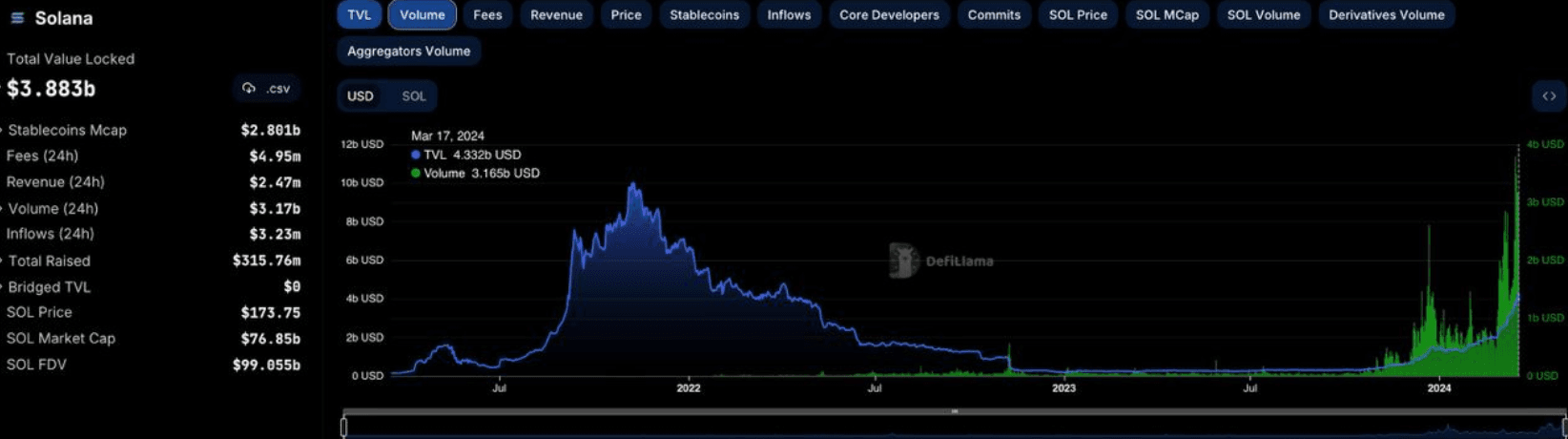Toggle the TVL chart series
The image size is (1568, 439).
click(x=360, y=15)
